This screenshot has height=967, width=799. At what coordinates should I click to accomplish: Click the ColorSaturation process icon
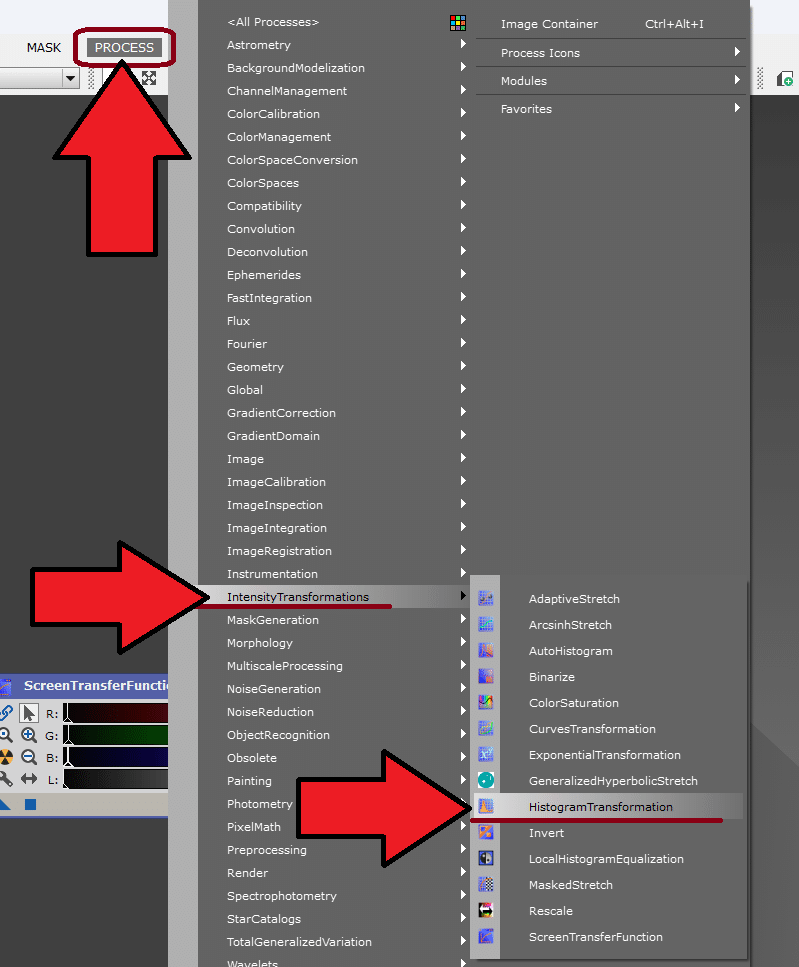pyautogui.click(x=486, y=702)
